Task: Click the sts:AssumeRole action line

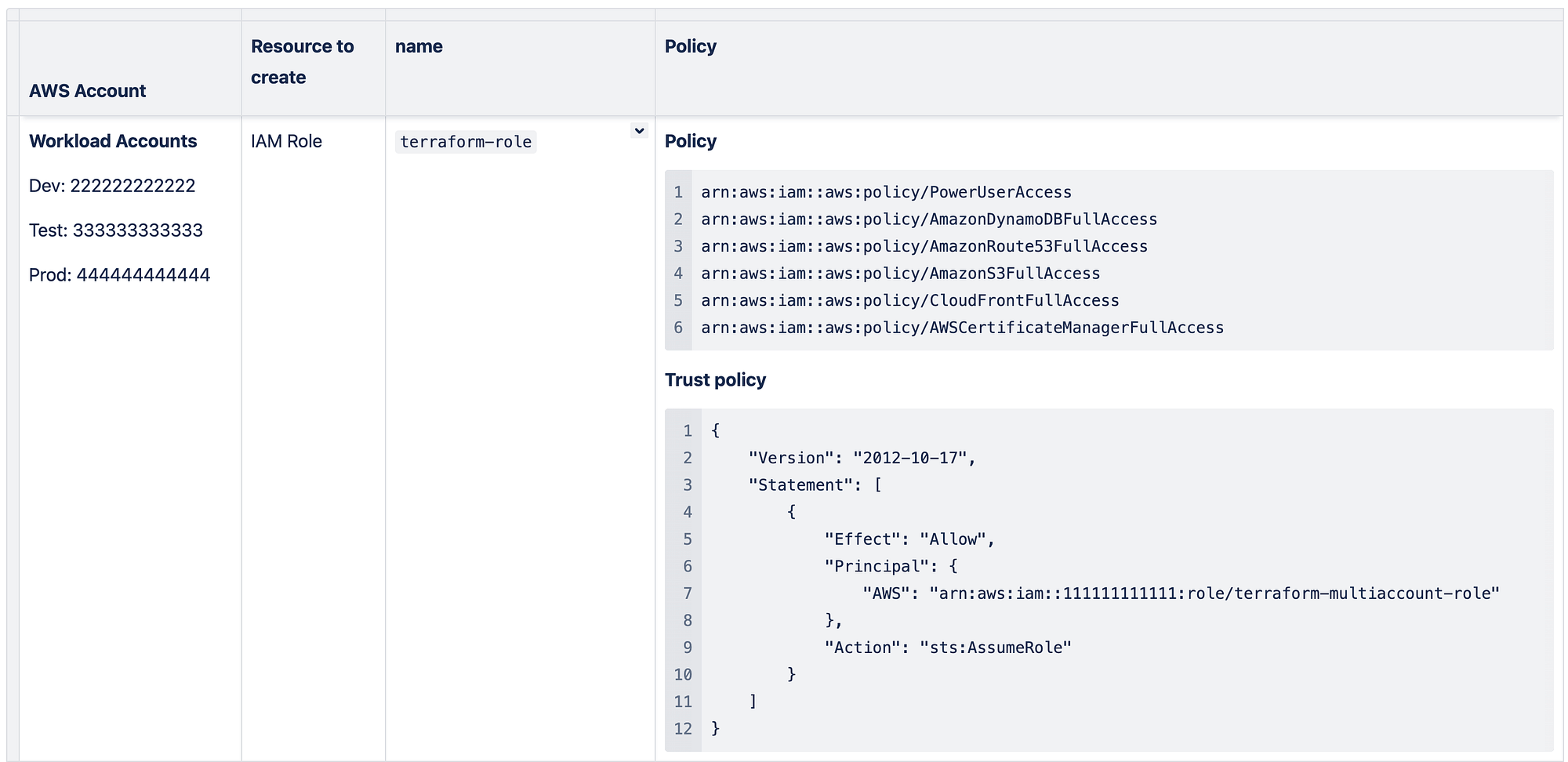Action: click(x=948, y=648)
